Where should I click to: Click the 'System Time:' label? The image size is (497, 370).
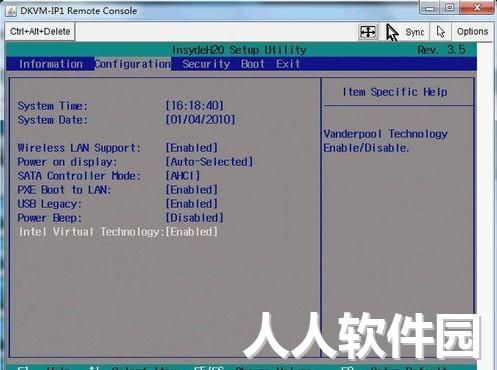(x=52, y=106)
